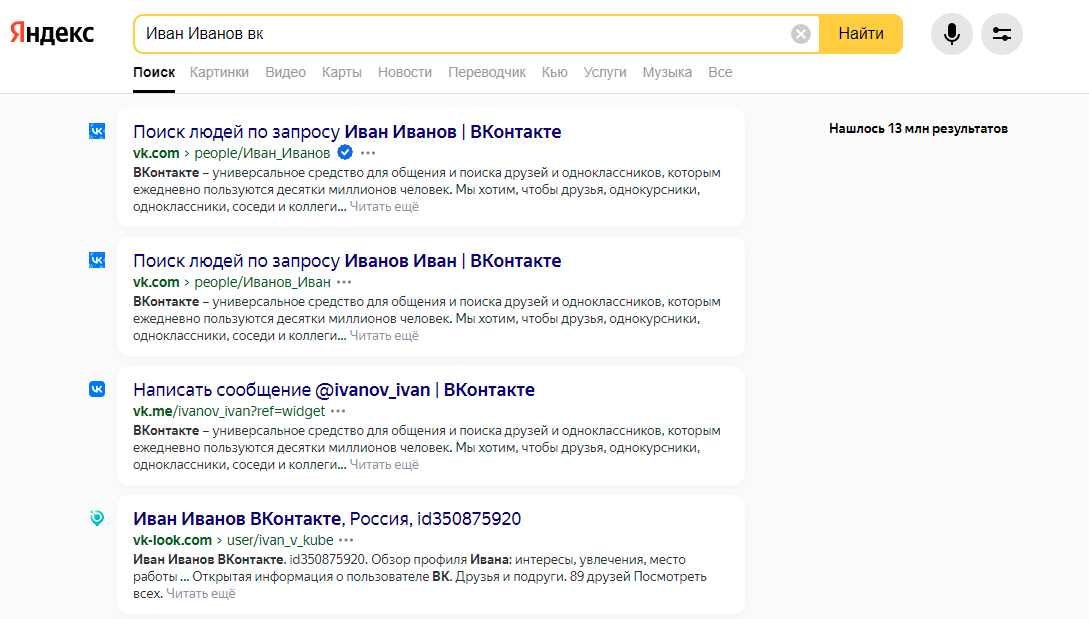Open three-dot menu for vk.me/ivanov_ivan result
This screenshot has height=619, width=1089.
[338, 411]
